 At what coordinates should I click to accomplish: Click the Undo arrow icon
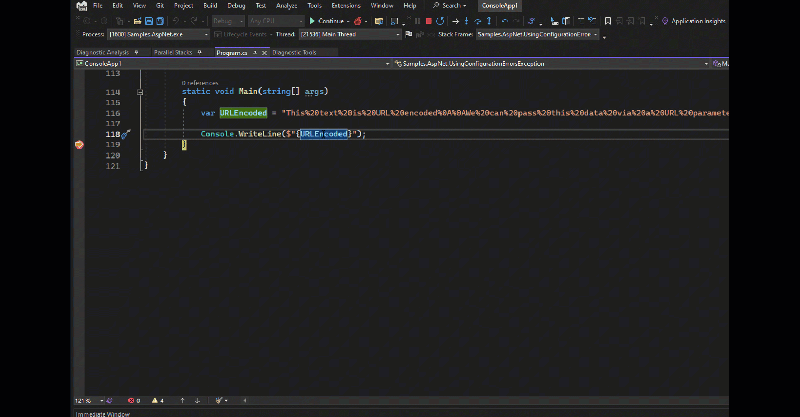[x=176, y=21]
